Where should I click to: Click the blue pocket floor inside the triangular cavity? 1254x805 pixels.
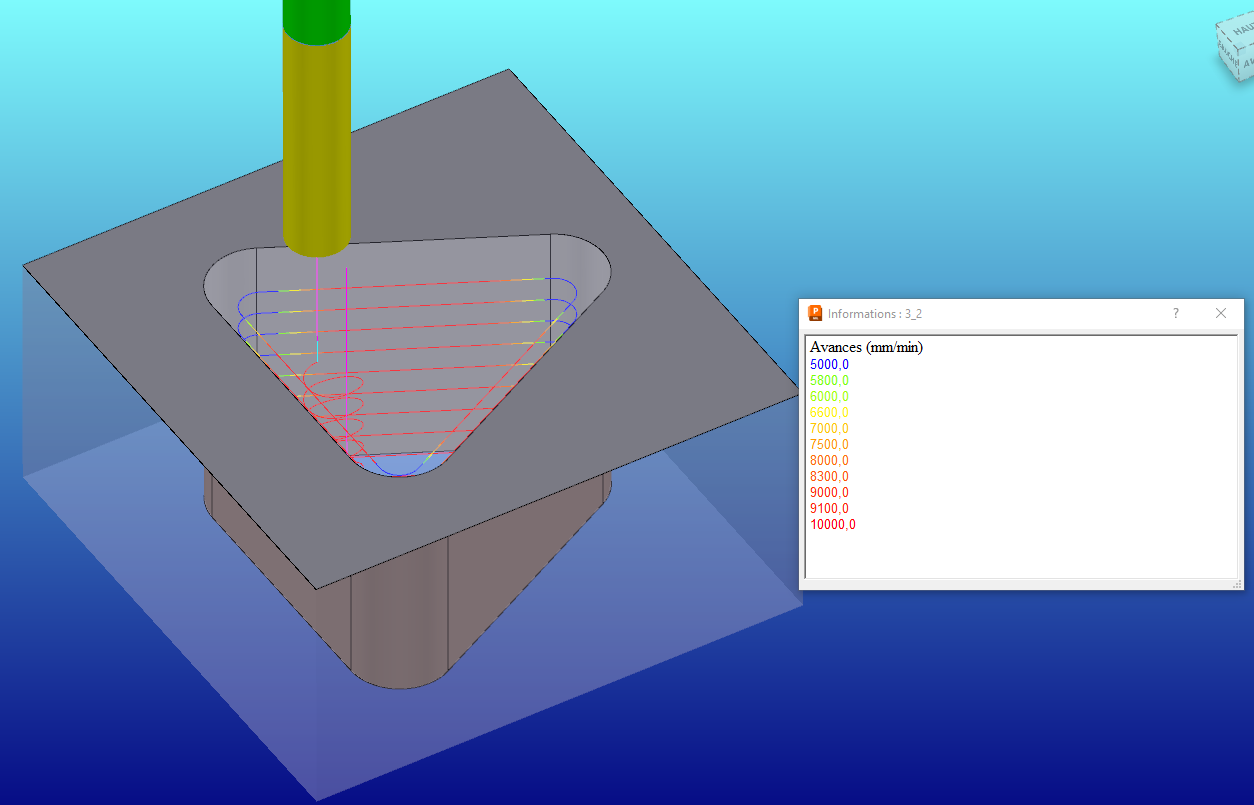[x=396, y=463]
